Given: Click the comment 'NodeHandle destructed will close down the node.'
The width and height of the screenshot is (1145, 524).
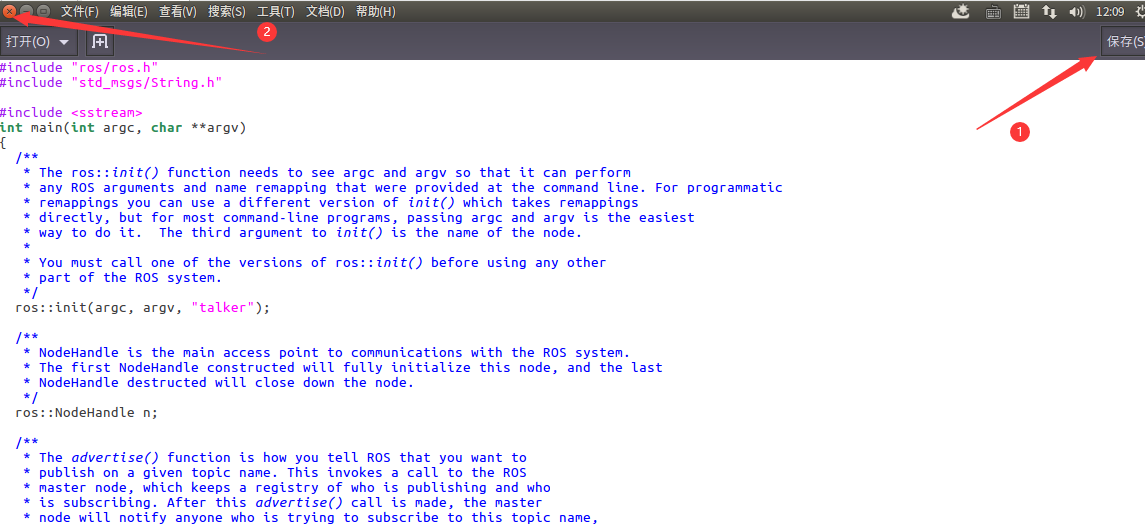Looking at the screenshot, I should tap(218, 382).
